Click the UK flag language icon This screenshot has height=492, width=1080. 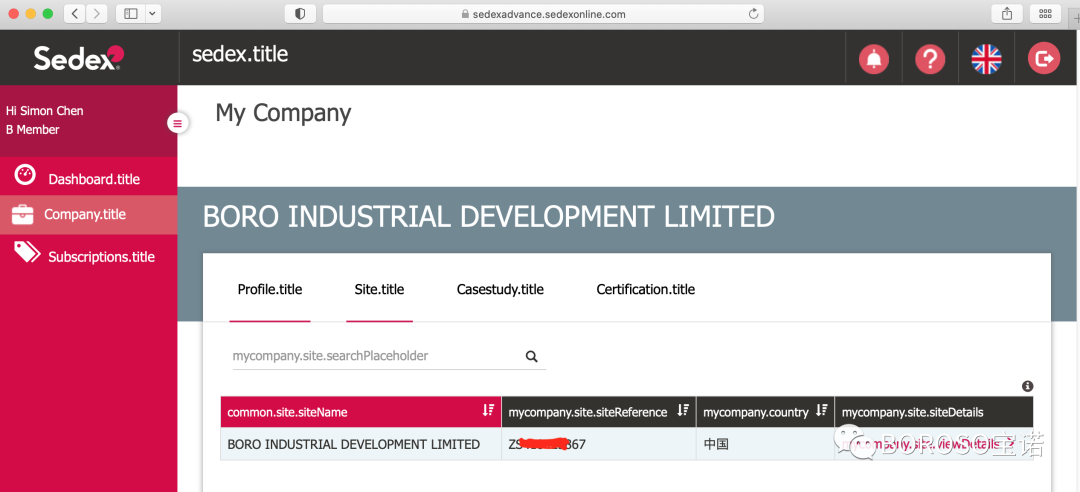[x=986, y=59]
